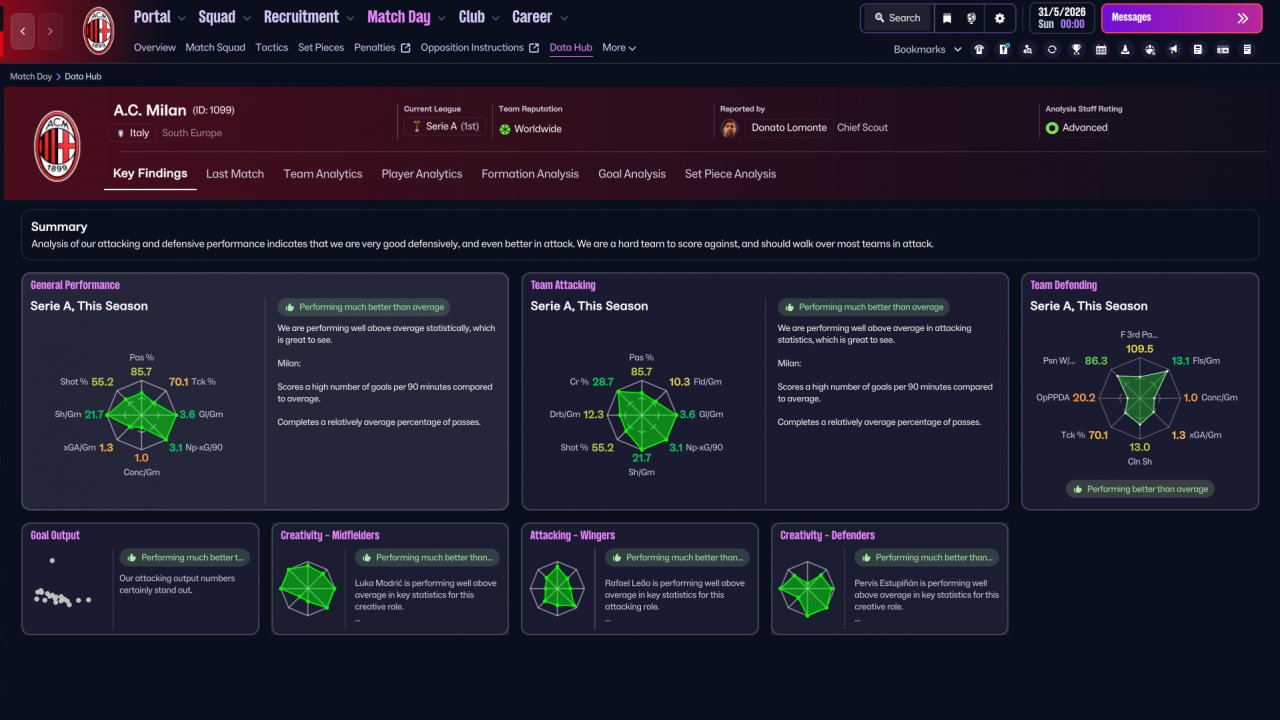
Task: Go back with the left arrow button
Action: pyautogui.click(x=23, y=31)
